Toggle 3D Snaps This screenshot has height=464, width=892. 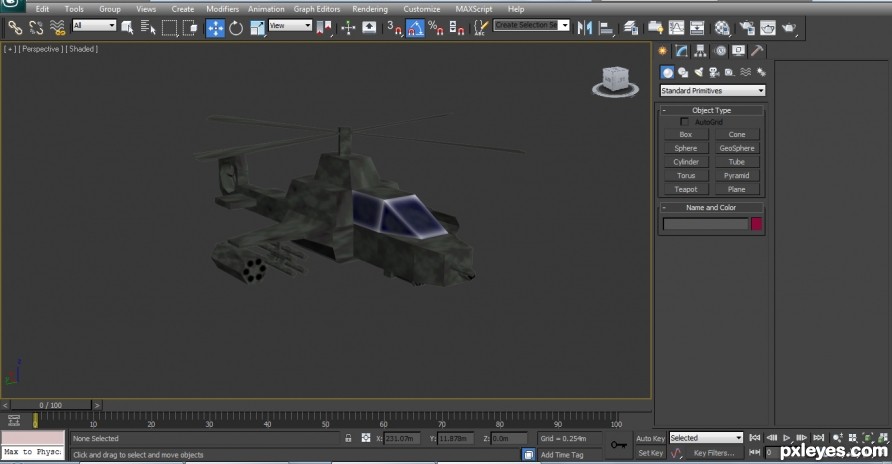point(394,27)
